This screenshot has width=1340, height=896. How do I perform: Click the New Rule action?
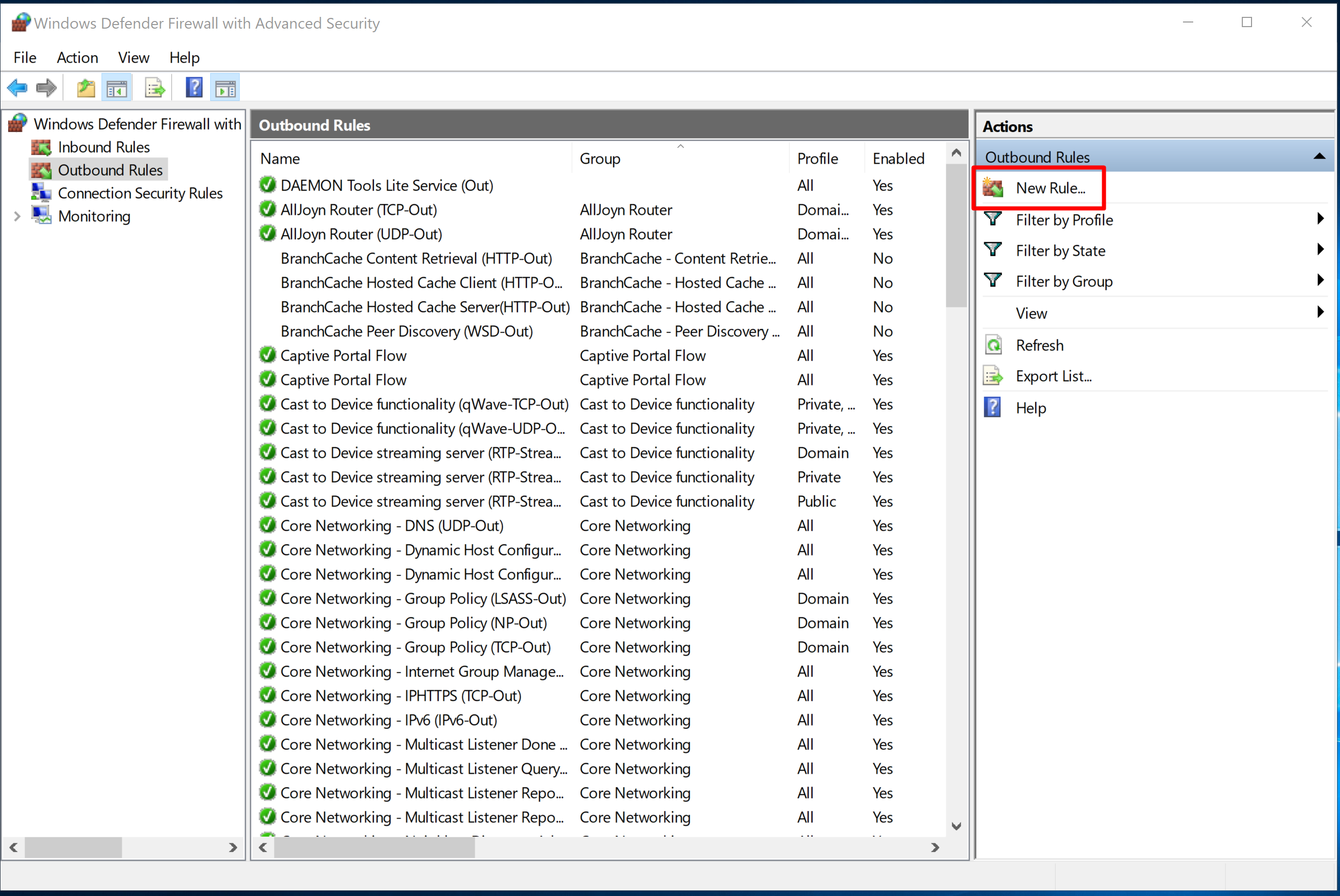[x=1049, y=188]
